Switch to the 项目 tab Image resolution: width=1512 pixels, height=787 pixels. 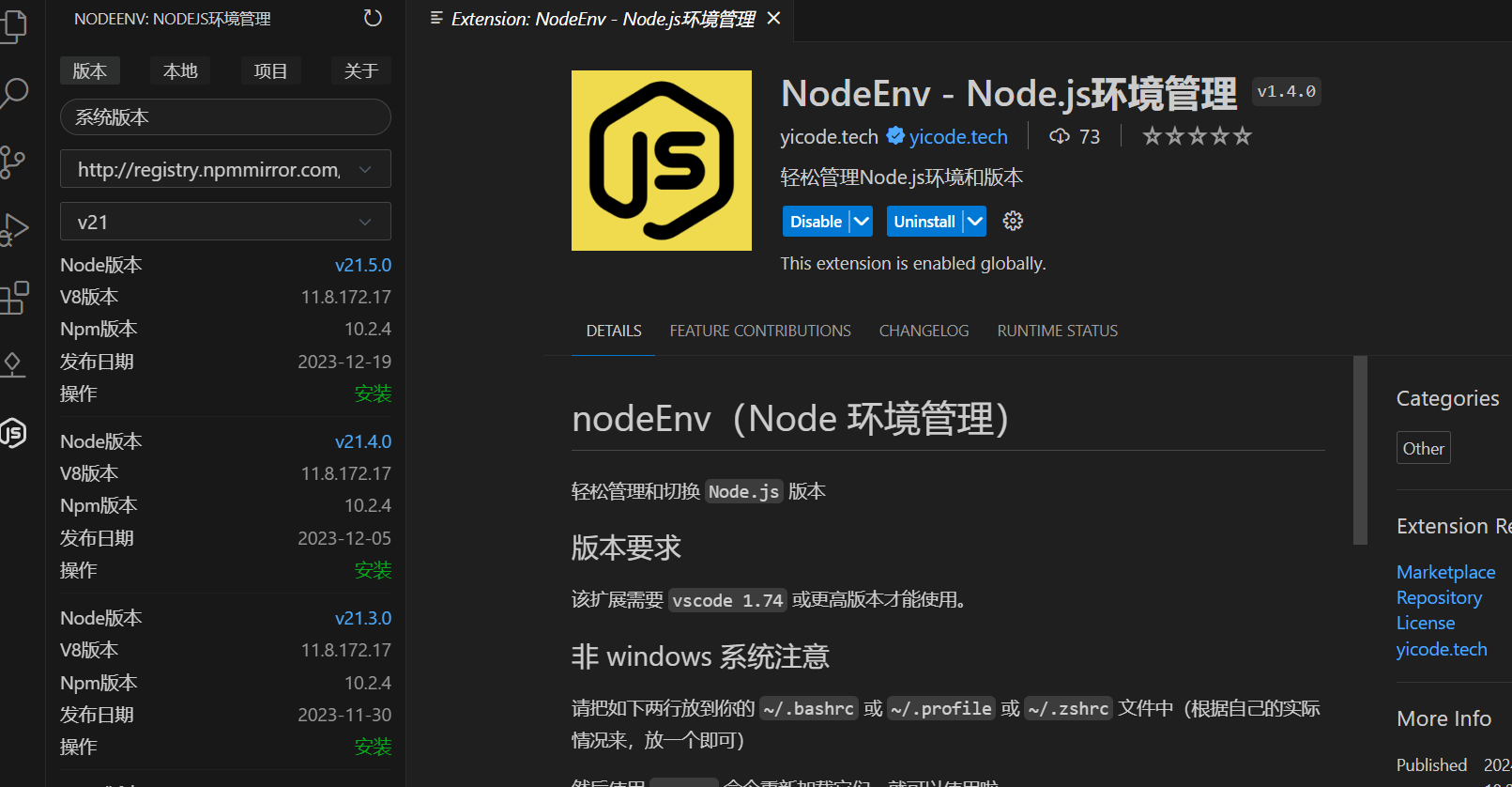270,70
